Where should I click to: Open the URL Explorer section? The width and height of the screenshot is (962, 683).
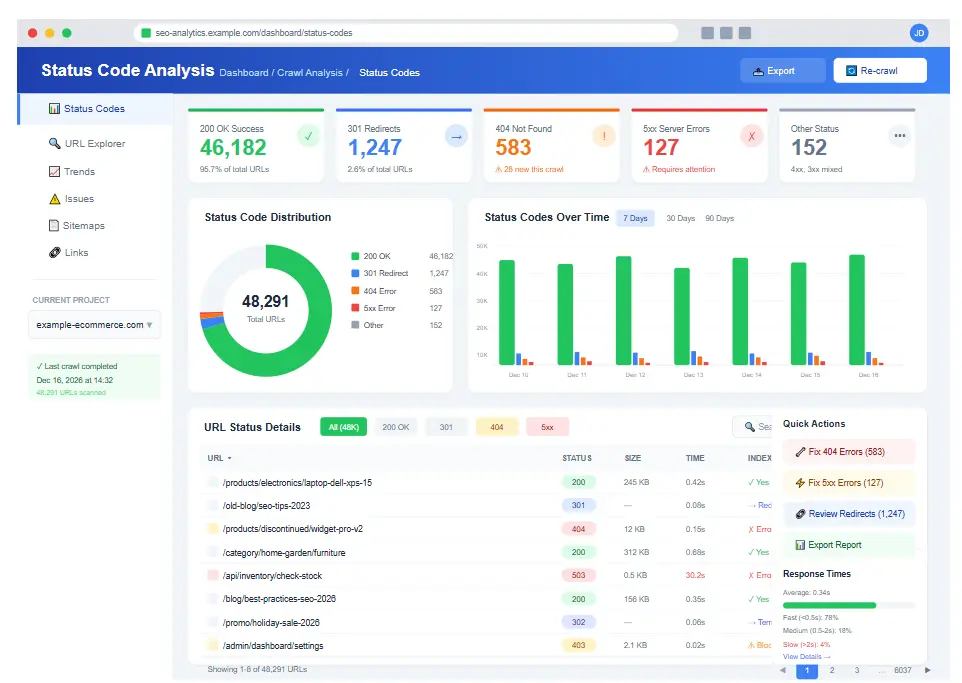[x=54, y=143]
